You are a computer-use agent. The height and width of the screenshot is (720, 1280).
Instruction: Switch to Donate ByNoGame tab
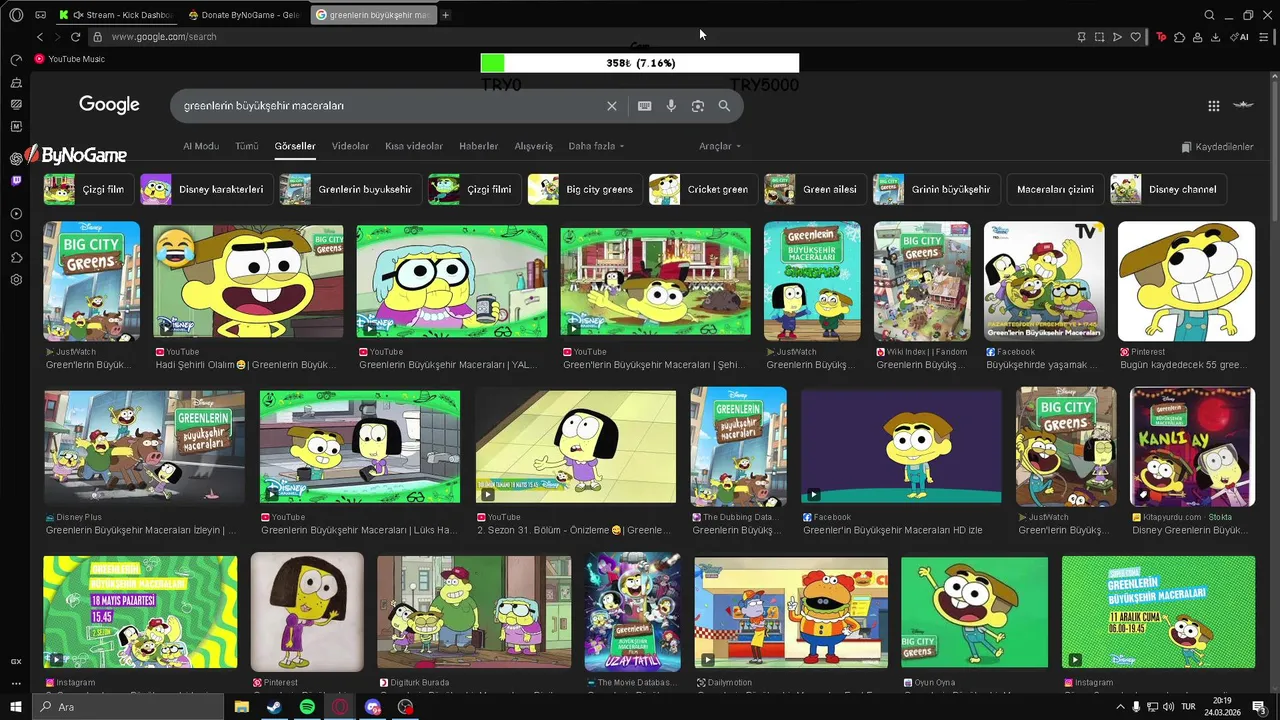[x=244, y=15]
